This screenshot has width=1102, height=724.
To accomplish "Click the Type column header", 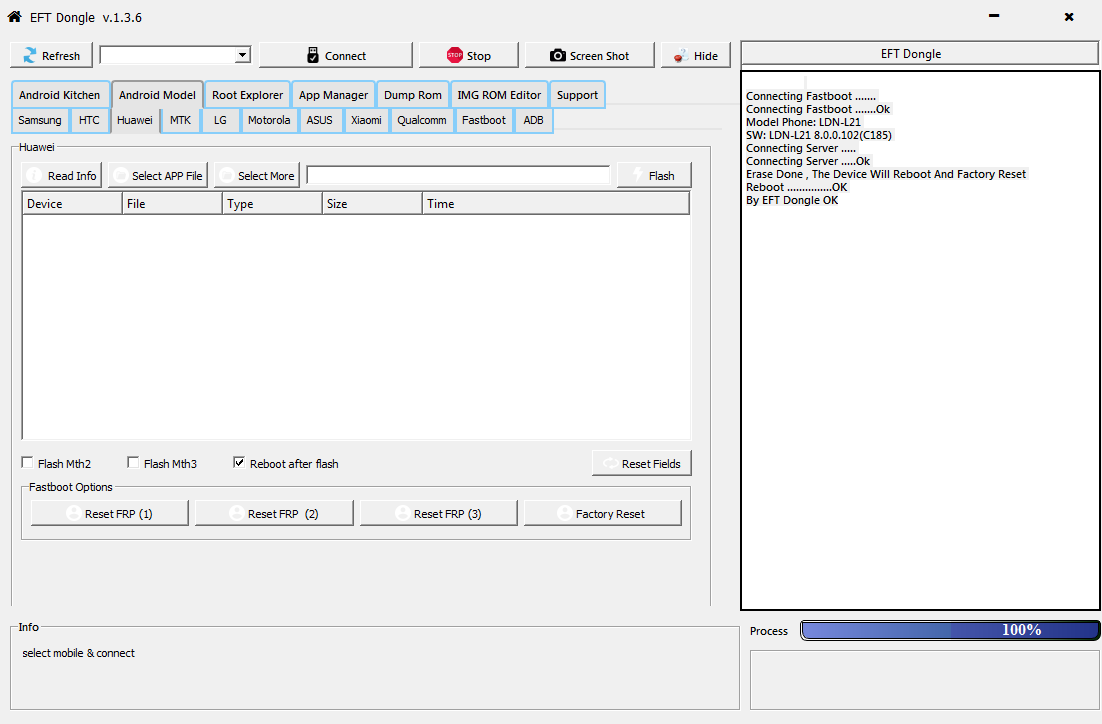I will click(272, 203).
